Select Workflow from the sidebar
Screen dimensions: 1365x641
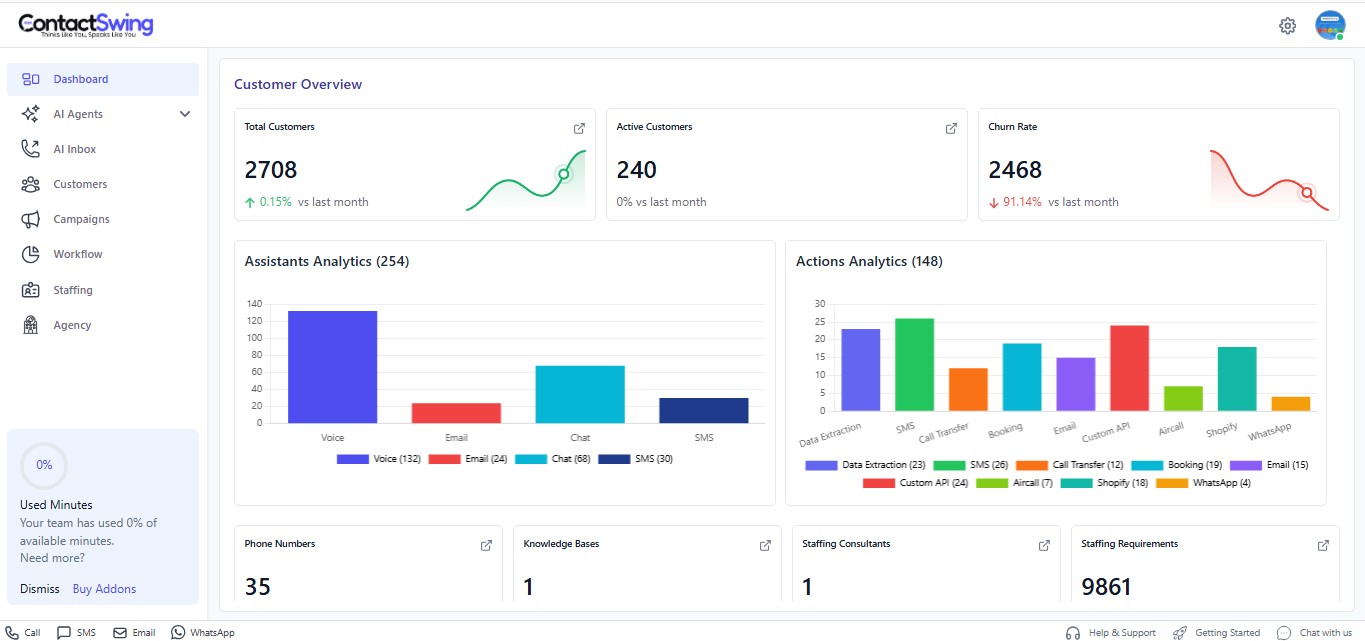pos(78,254)
